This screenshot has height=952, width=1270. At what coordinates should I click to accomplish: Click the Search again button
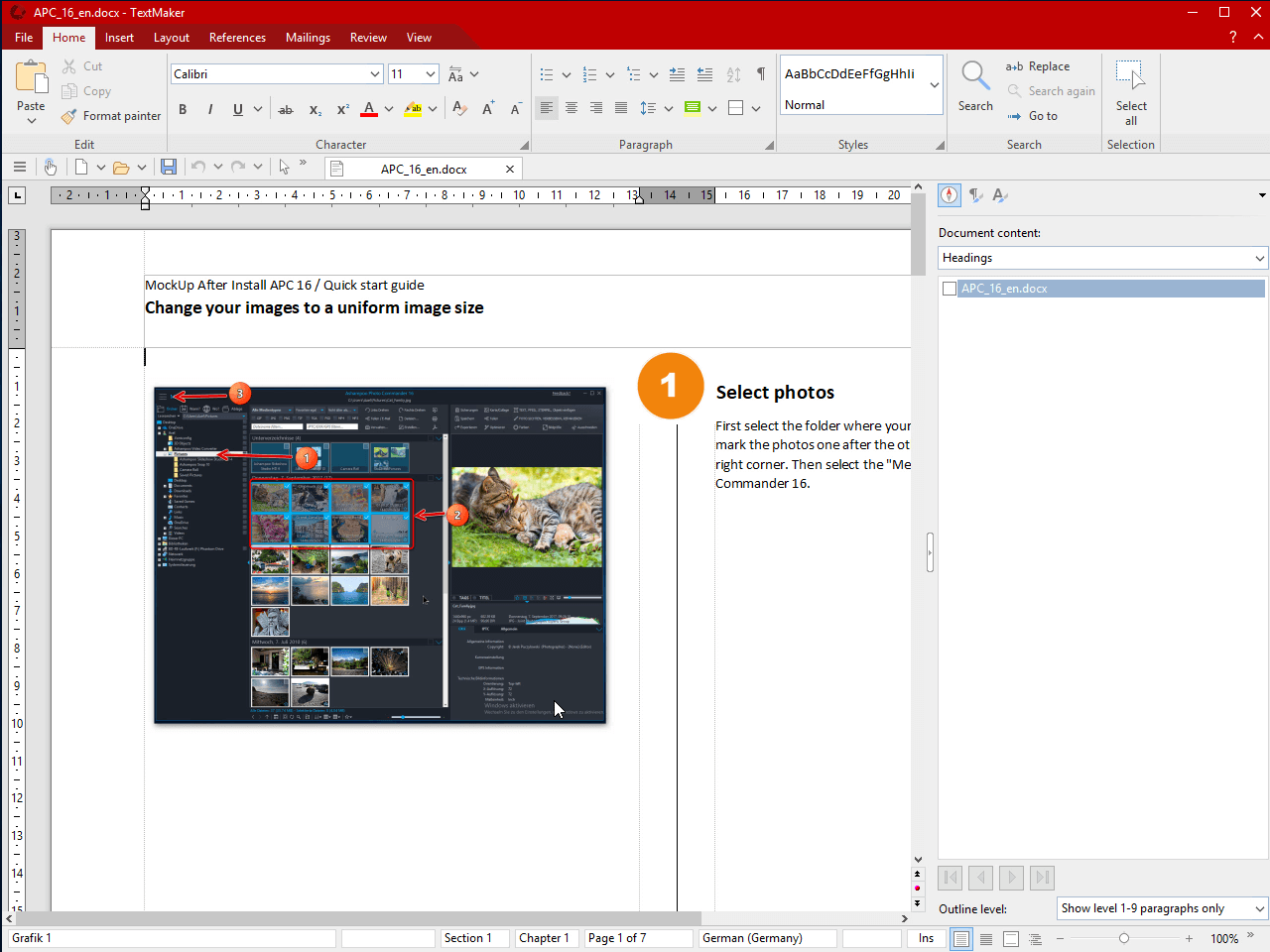1051,91
